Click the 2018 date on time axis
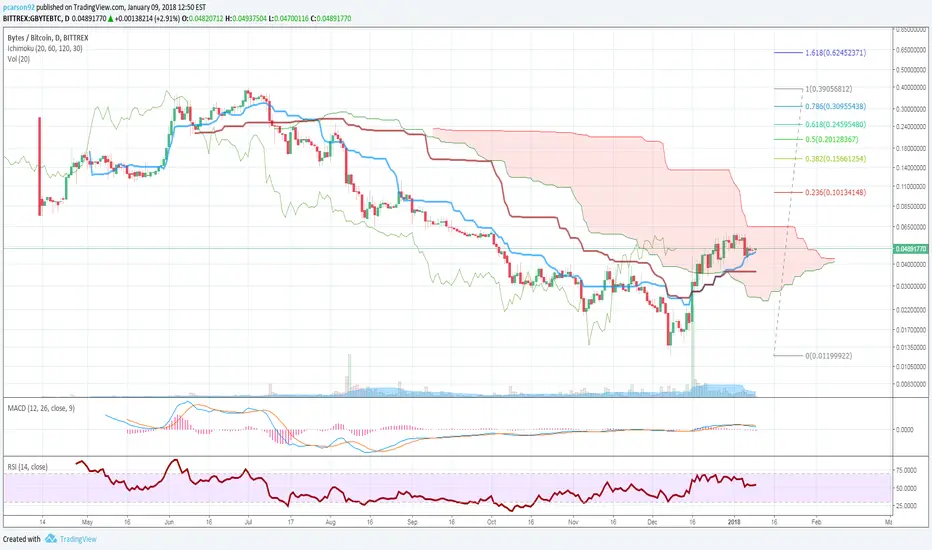 pyautogui.click(x=734, y=522)
